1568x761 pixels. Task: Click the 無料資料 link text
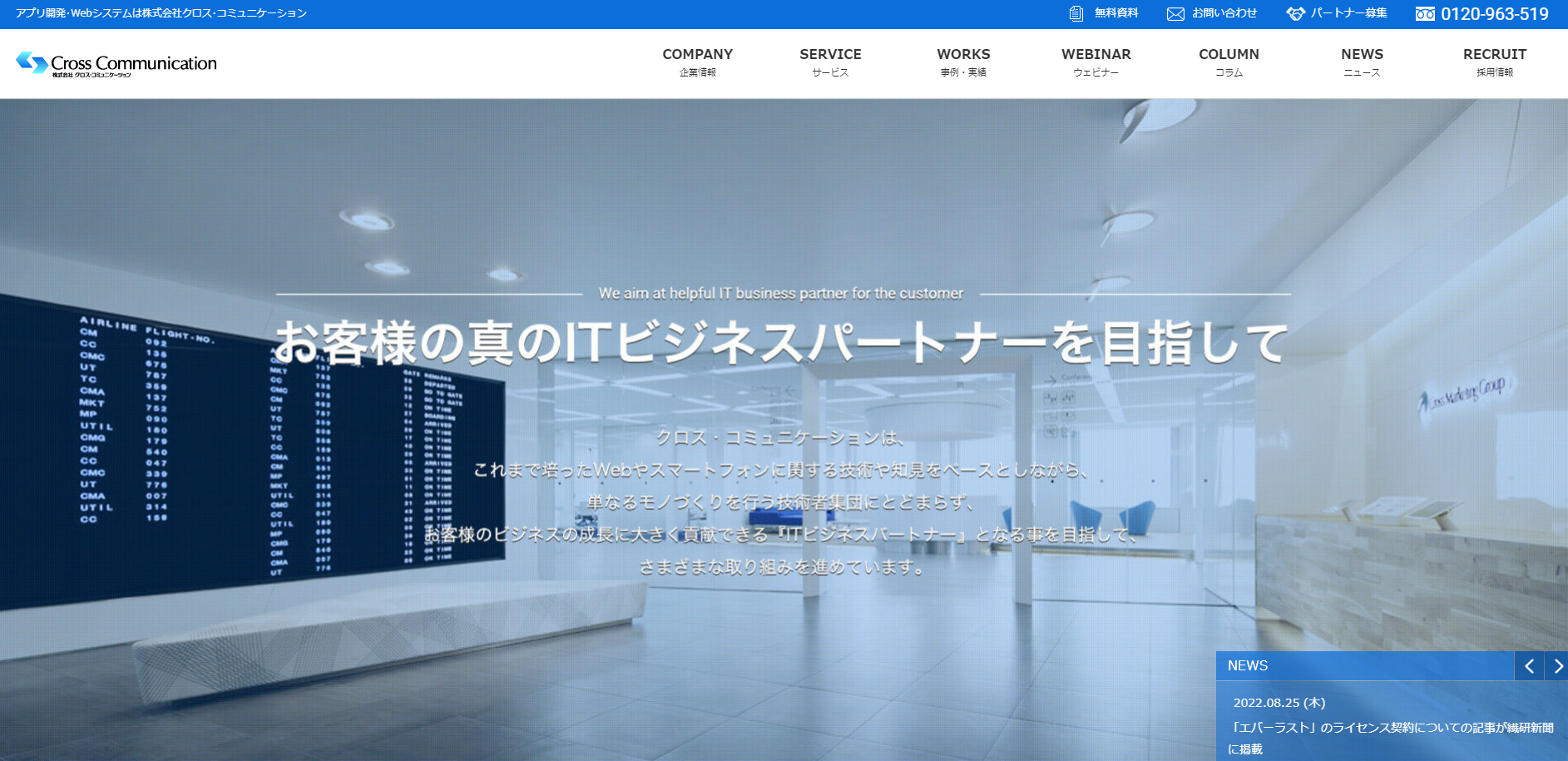(x=1116, y=13)
